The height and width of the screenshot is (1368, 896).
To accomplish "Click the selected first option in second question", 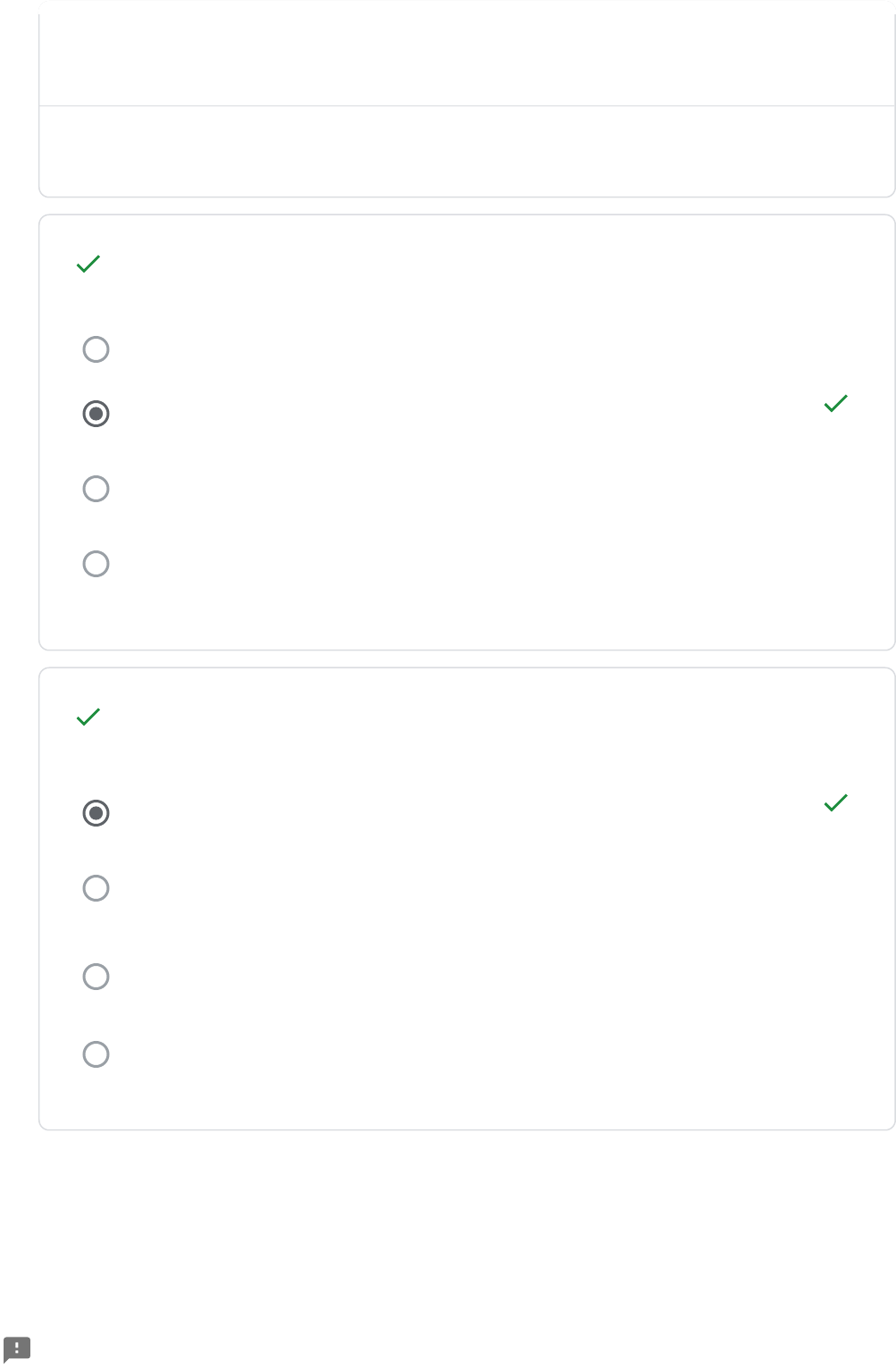I will (x=96, y=813).
